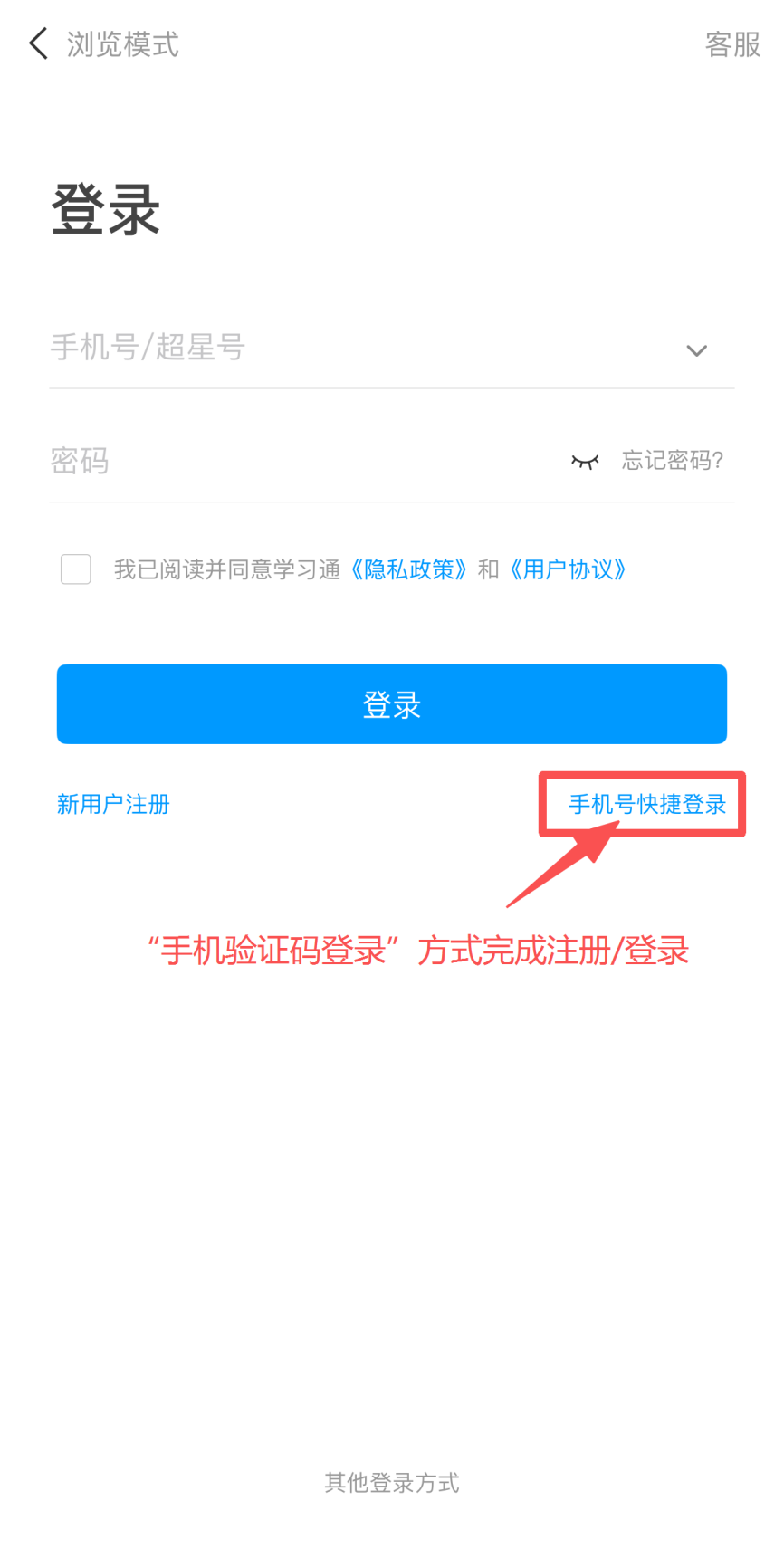The height and width of the screenshot is (1568, 784).
Task: Open the 《隐私政策》 link
Action: (409, 569)
